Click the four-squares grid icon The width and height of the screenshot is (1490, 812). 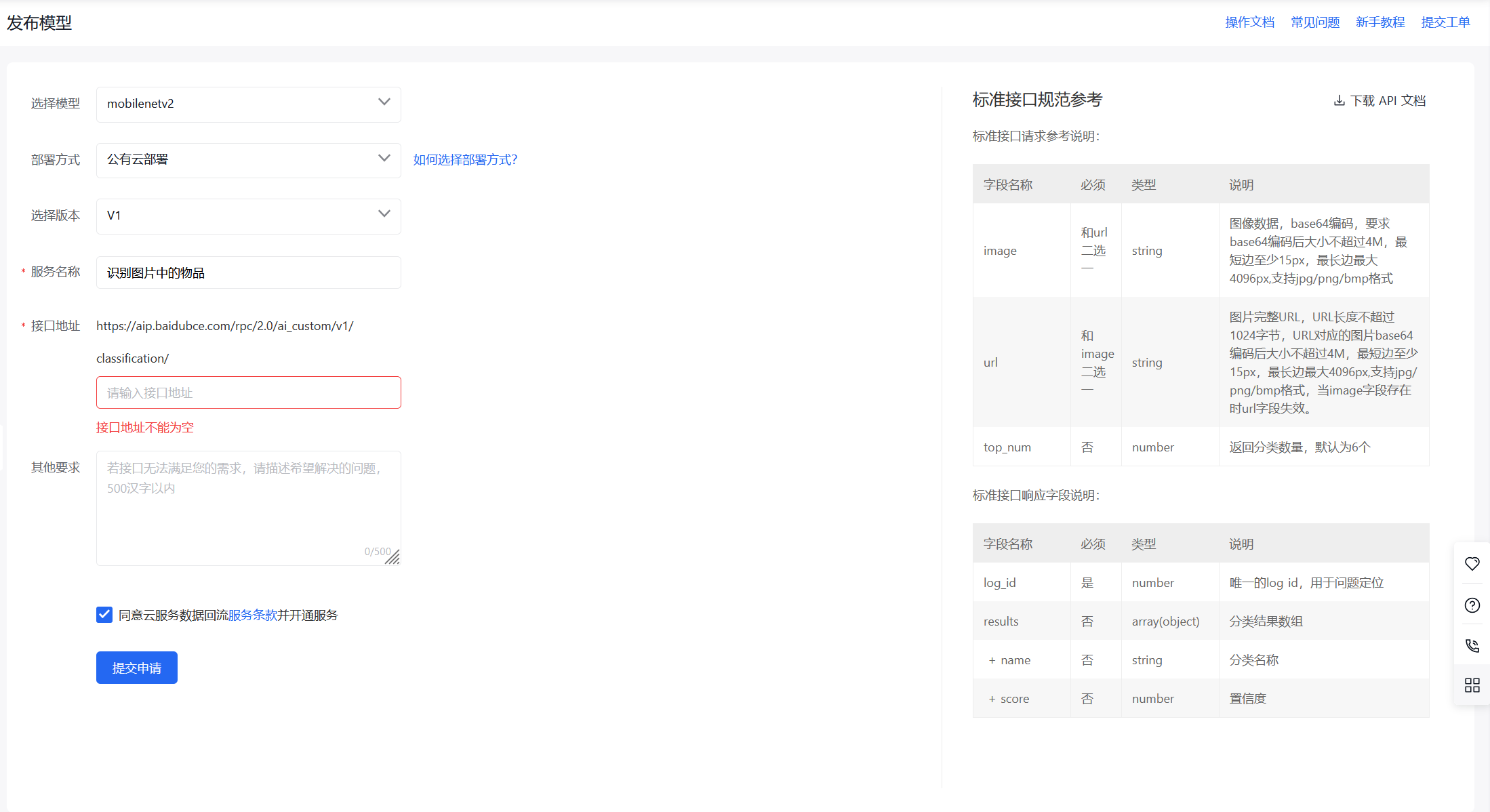click(1472, 685)
